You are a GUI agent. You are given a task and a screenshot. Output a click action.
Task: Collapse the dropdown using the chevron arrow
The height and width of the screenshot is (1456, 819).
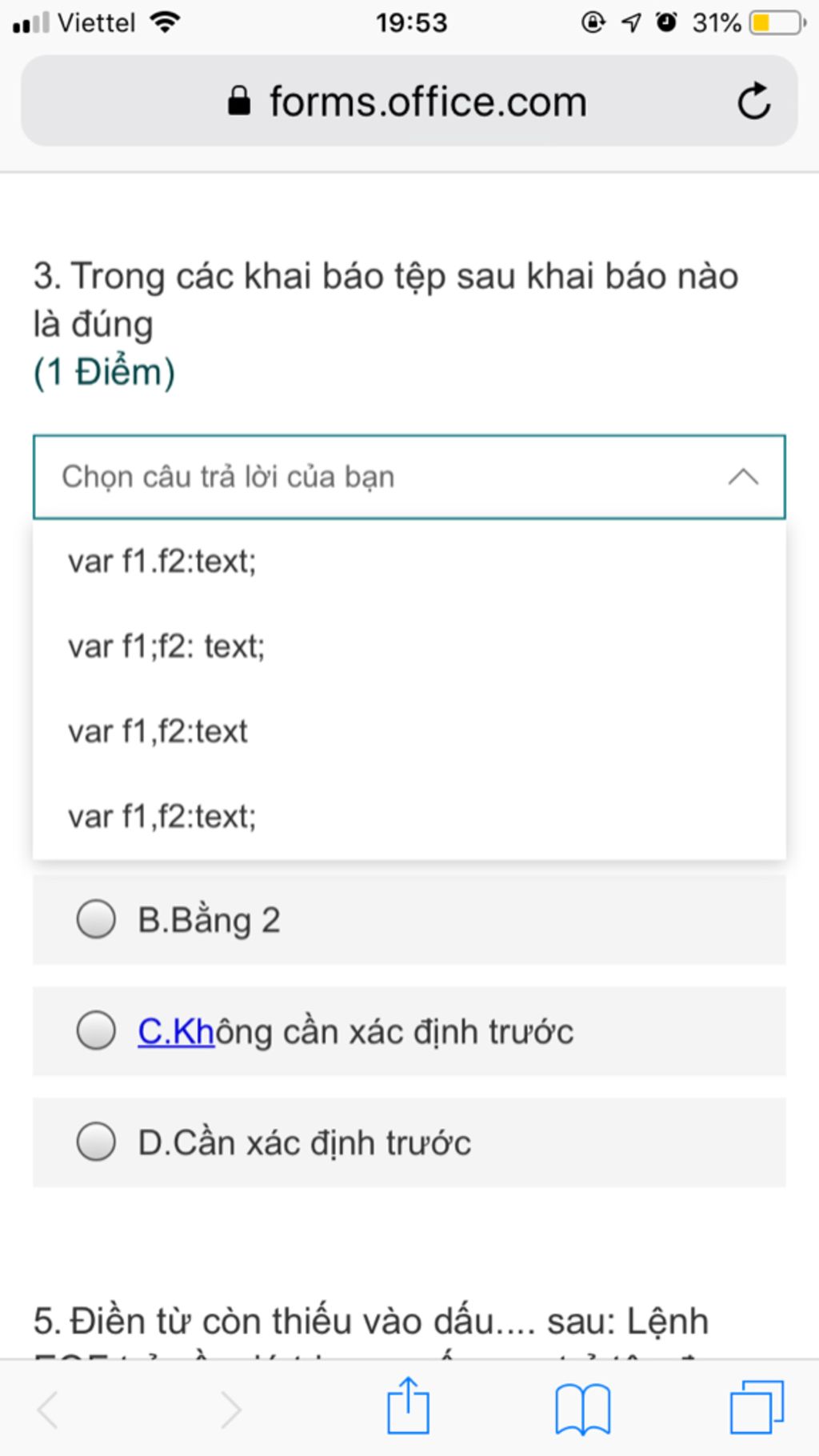[743, 477]
